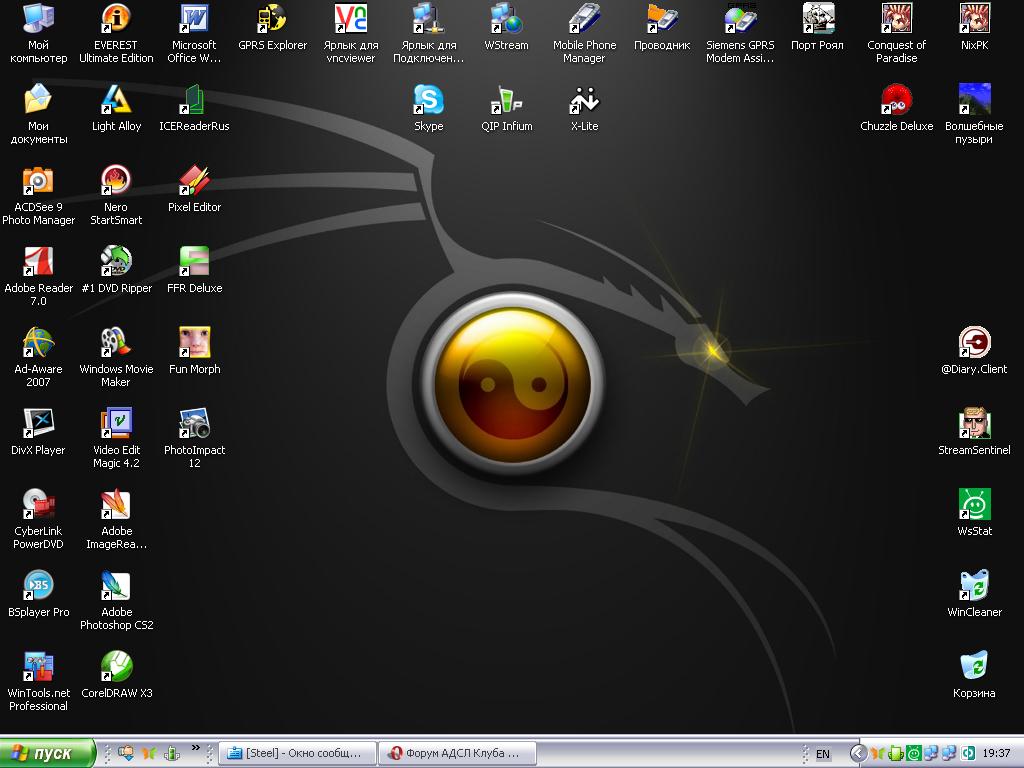The height and width of the screenshot is (768, 1024).
Task: Expand the Quick Launch overflow chevron
Action: pos(196,748)
